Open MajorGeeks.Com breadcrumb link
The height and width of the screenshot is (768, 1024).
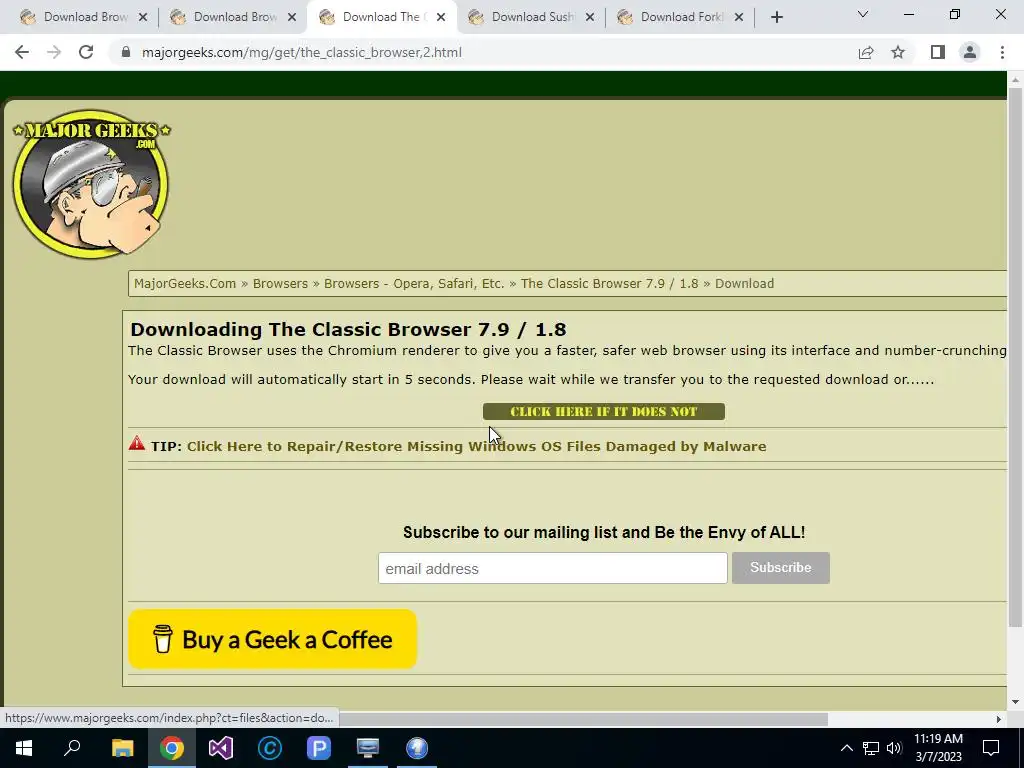tap(185, 283)
